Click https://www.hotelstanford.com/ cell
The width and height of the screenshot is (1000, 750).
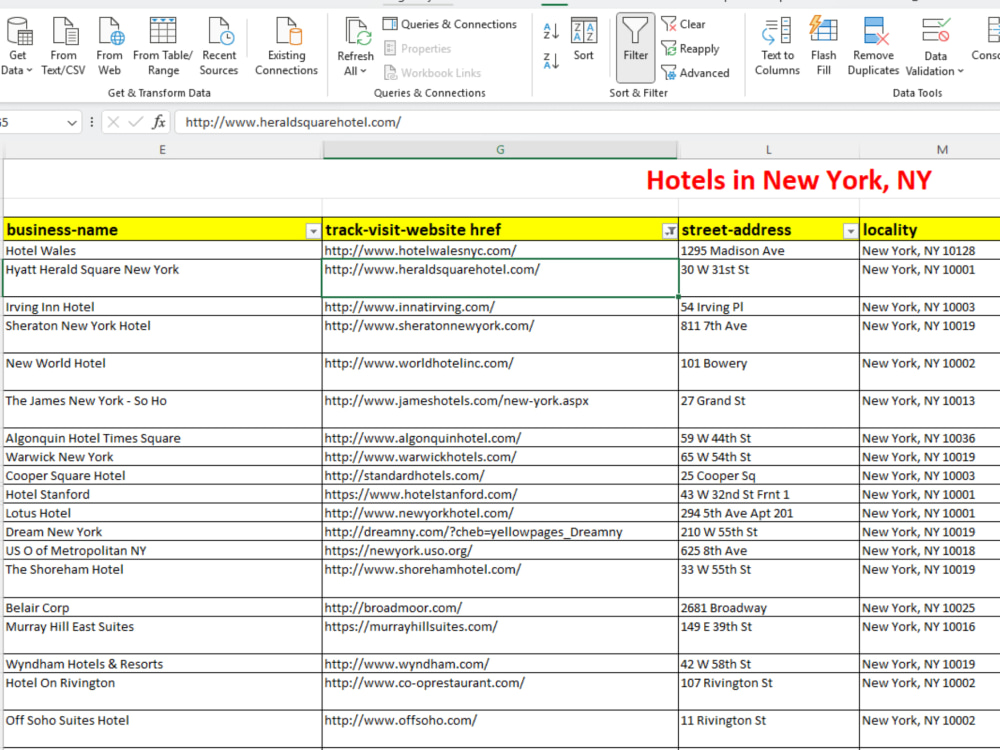pos(500,494)
